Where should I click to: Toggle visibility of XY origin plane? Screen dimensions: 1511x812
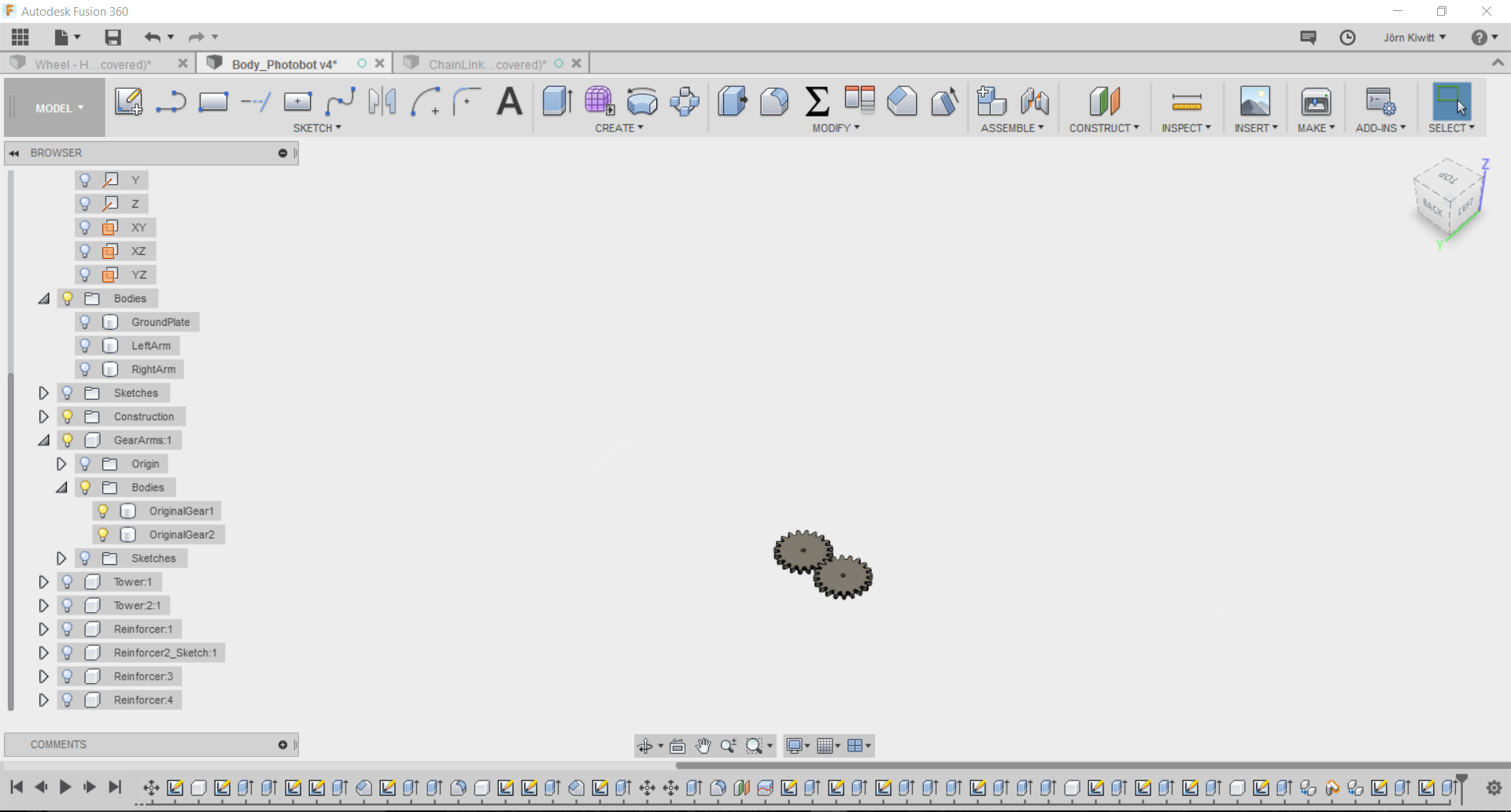[x=85, y=227]
